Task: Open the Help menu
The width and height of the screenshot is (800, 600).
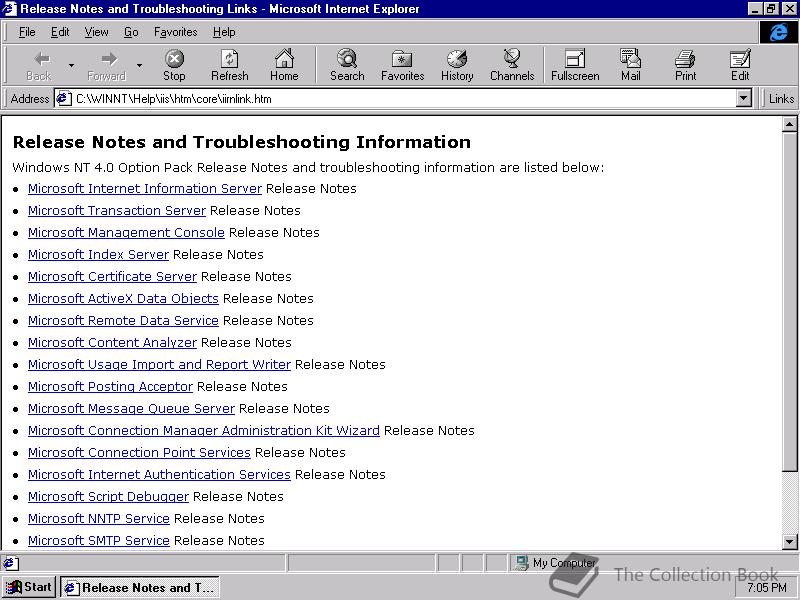Action: click(x=224, y=32)
